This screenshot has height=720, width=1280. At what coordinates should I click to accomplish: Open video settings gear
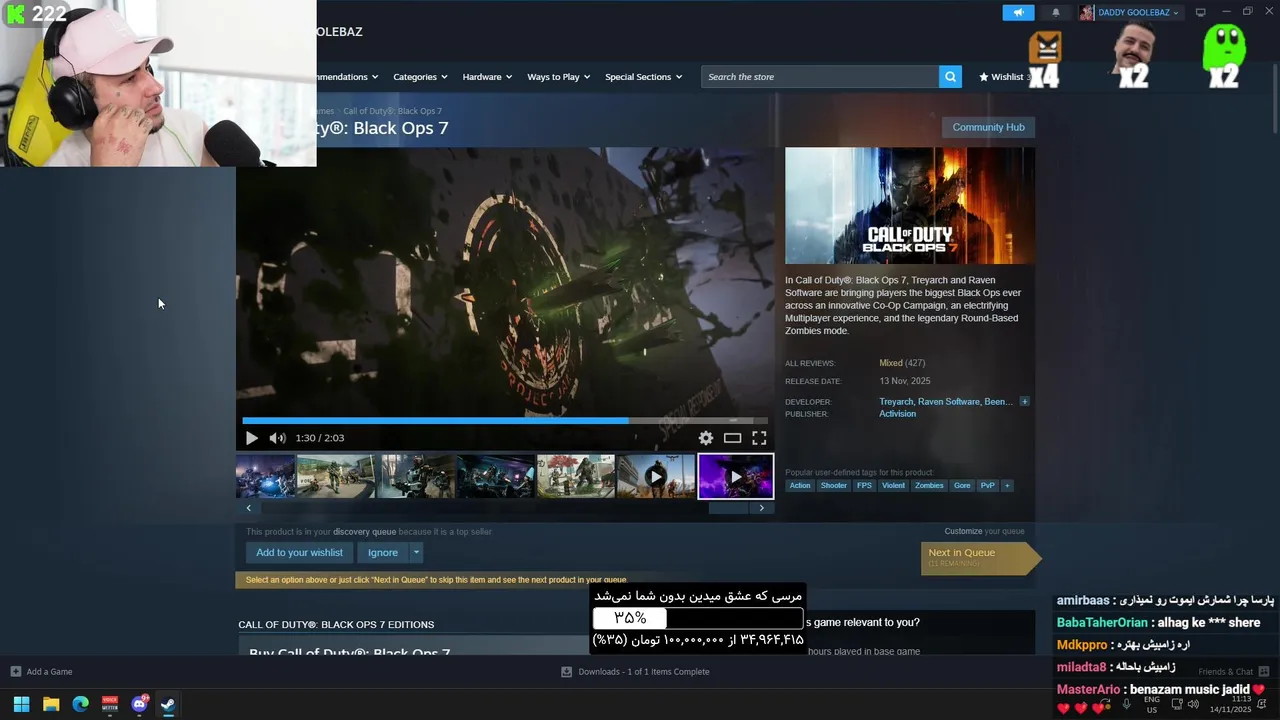706,438
